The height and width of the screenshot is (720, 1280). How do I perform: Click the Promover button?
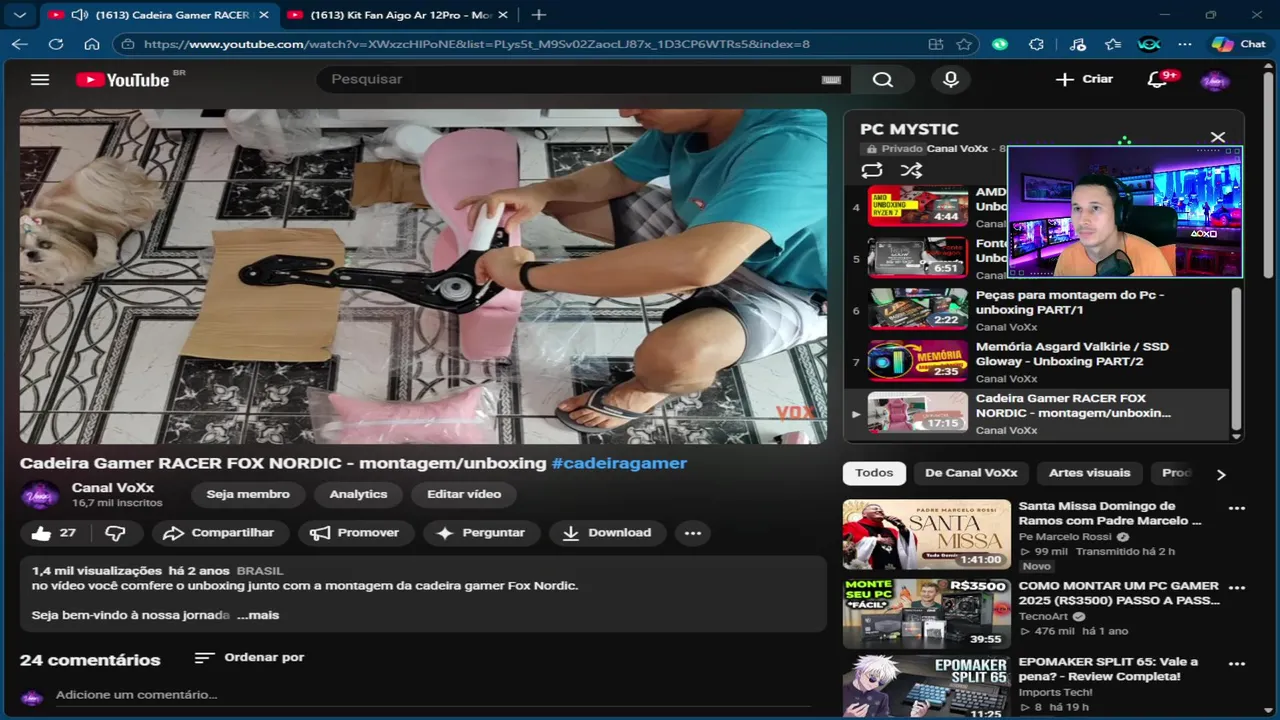click(355, 533)
